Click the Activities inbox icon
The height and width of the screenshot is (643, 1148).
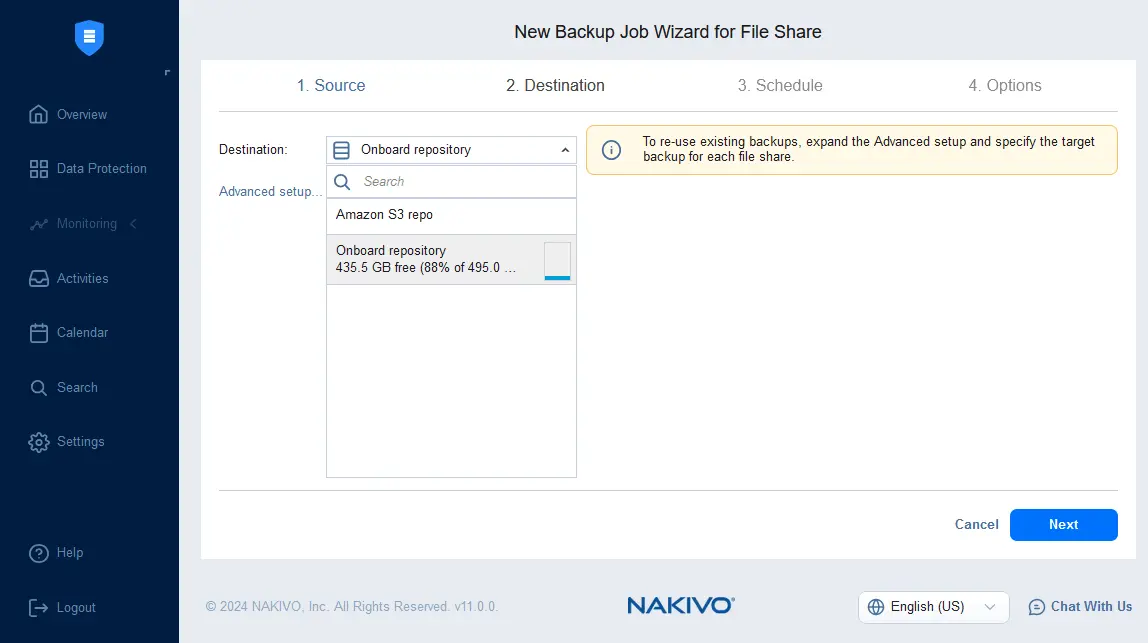(x=39, y=278)
